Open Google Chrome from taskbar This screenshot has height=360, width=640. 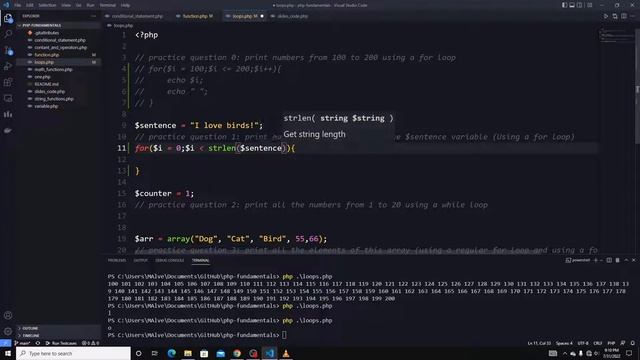coord(237,353)
